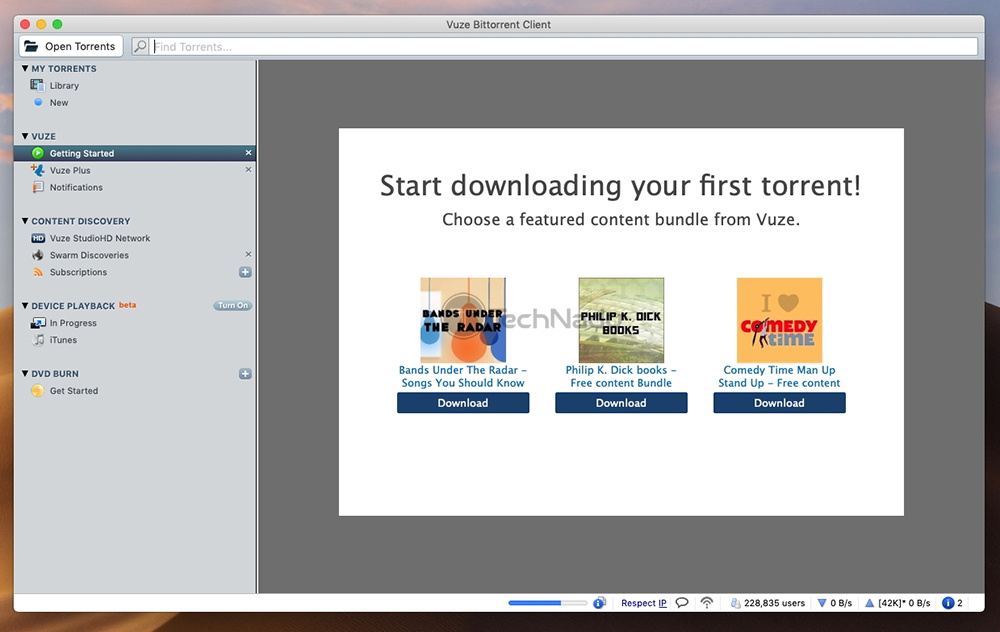Add a subscription with the plus icon
1000x632 pixels.
(245, 272)
